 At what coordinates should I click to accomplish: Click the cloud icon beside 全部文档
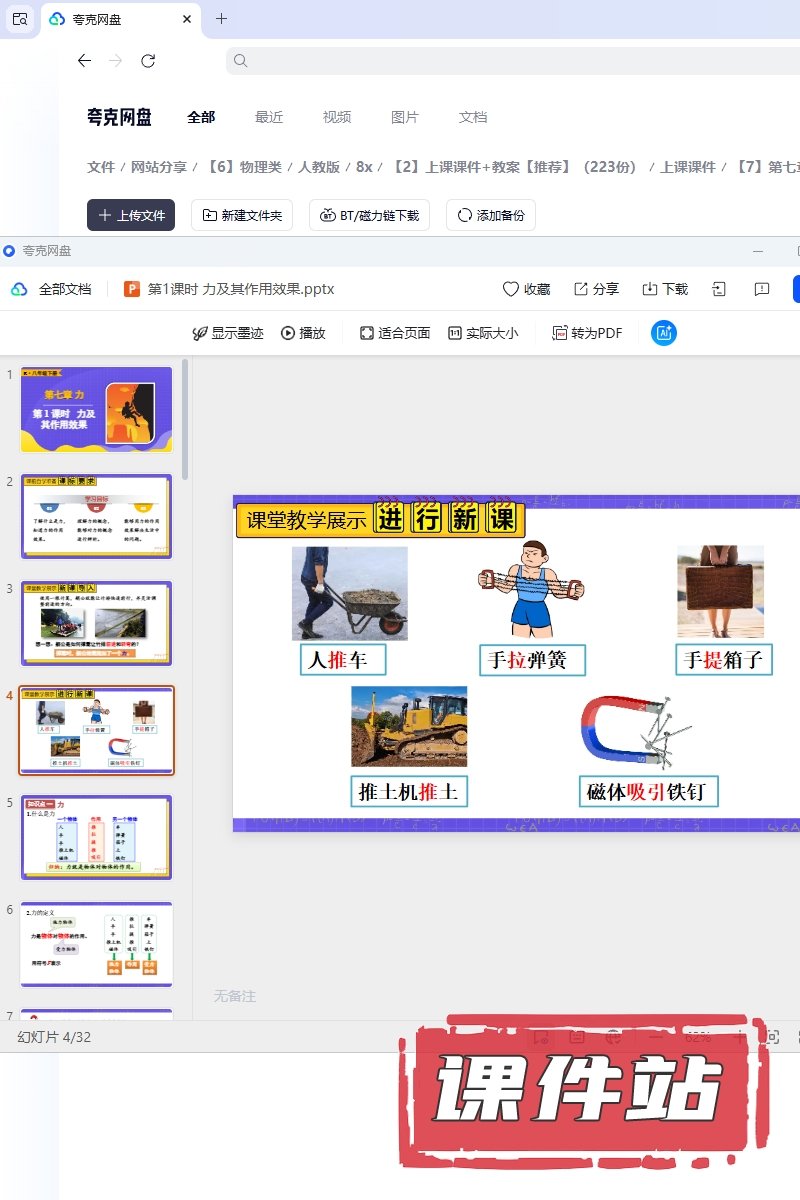coord(19,289)
